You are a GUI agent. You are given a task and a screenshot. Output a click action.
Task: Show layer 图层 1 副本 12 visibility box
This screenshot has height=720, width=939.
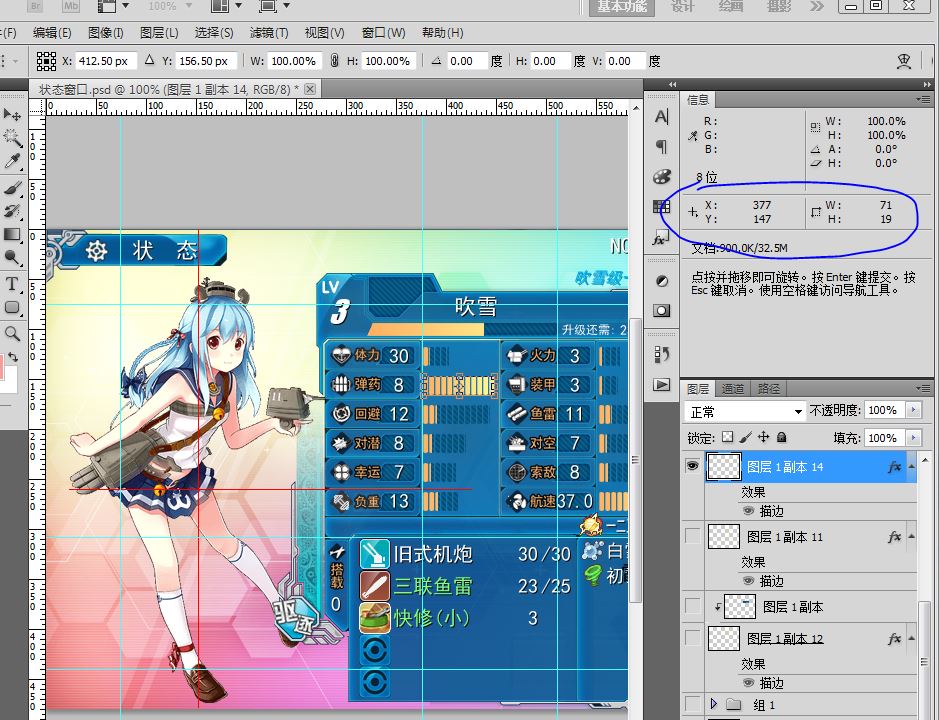(692, 638)
